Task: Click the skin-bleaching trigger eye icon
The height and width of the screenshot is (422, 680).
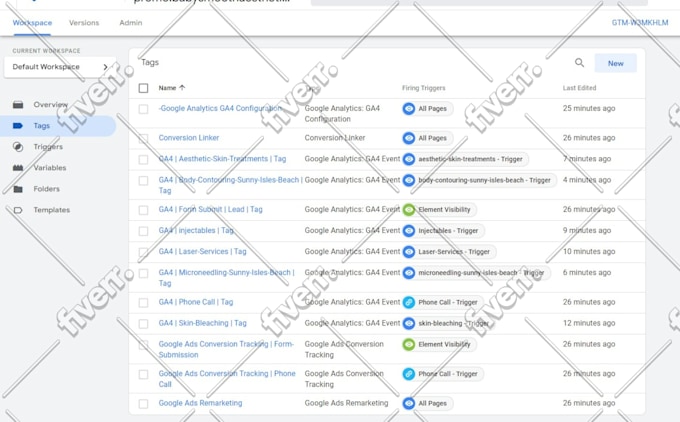Action: (409, 323)
